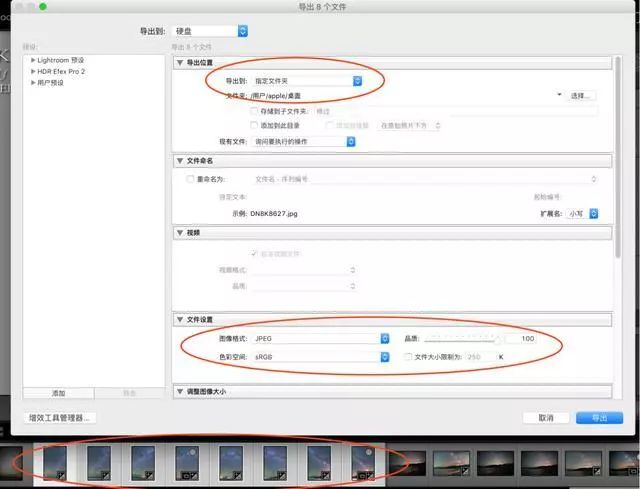Click the 导出 export button
Image resolution: width=640 pixels, height=489 pixels.
pyautogui.click(x=599, y=418)
